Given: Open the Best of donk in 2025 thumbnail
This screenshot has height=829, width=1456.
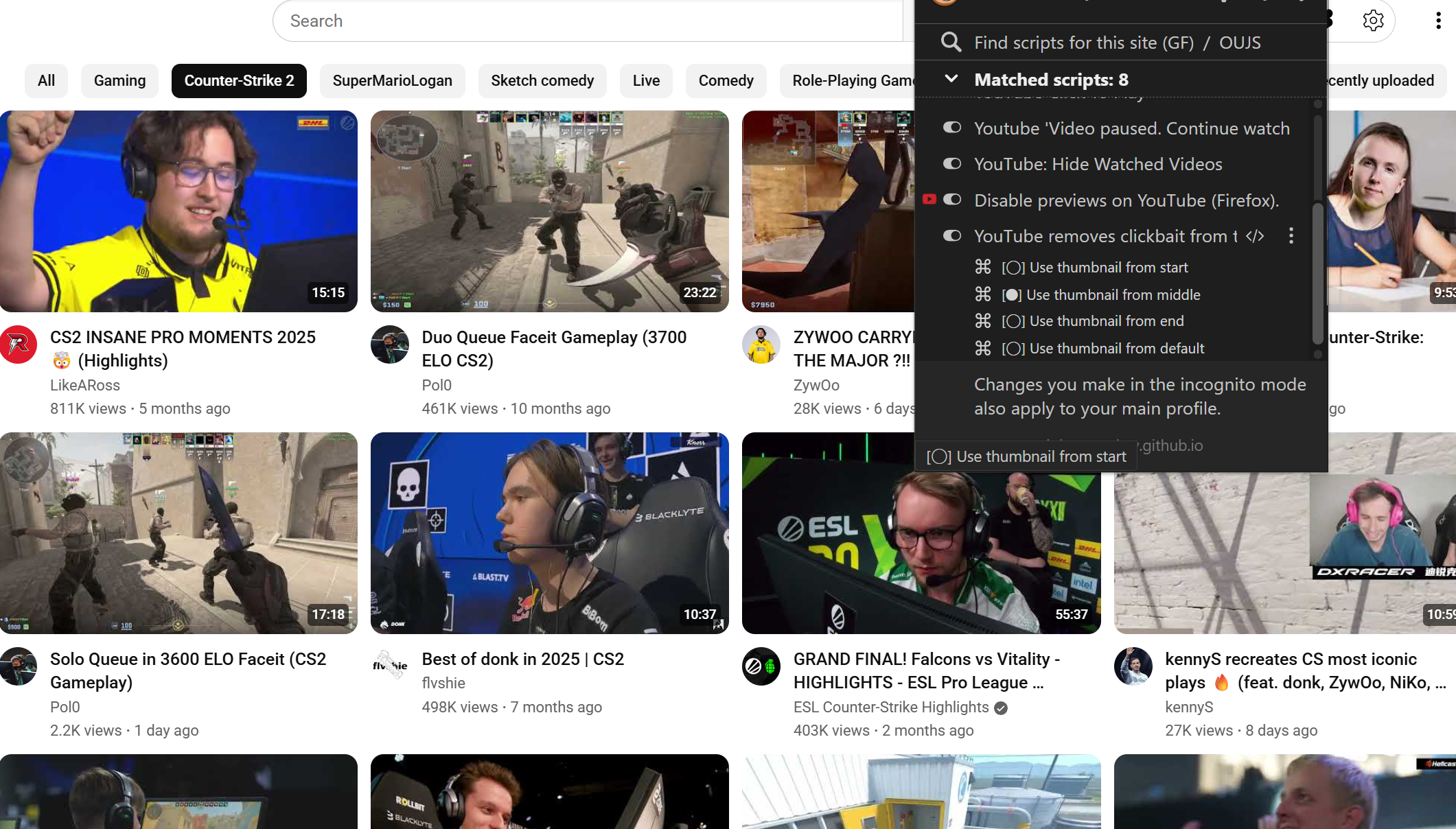Looking at the screenshot, I should point(549,533).
